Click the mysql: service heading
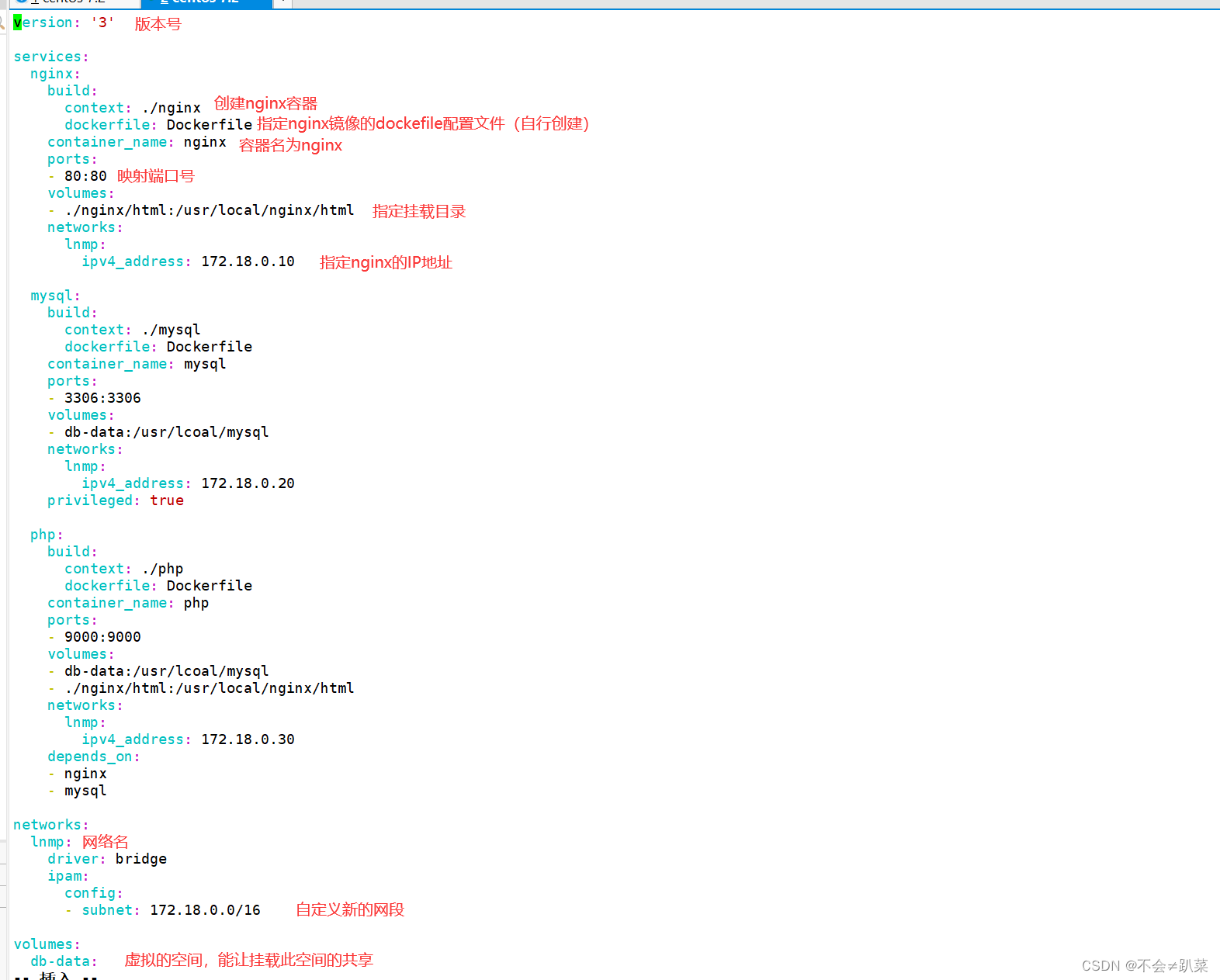 point(55,296)
